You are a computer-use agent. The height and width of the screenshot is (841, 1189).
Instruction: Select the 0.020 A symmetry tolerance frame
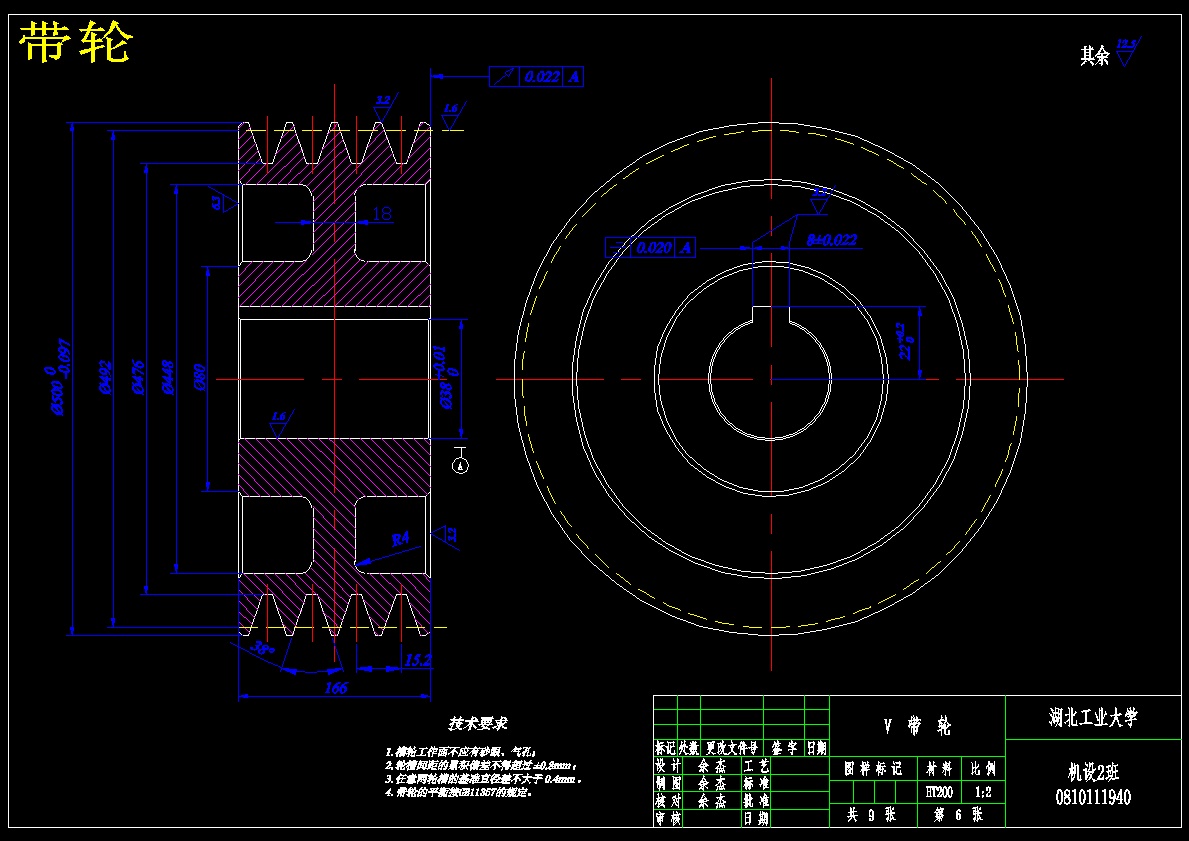650,247
